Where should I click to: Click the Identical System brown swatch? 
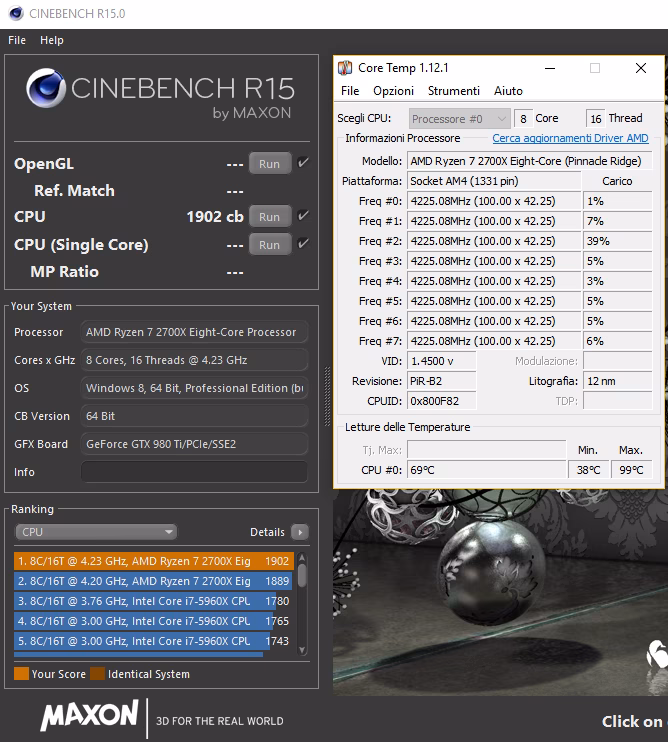pos(97,674)
